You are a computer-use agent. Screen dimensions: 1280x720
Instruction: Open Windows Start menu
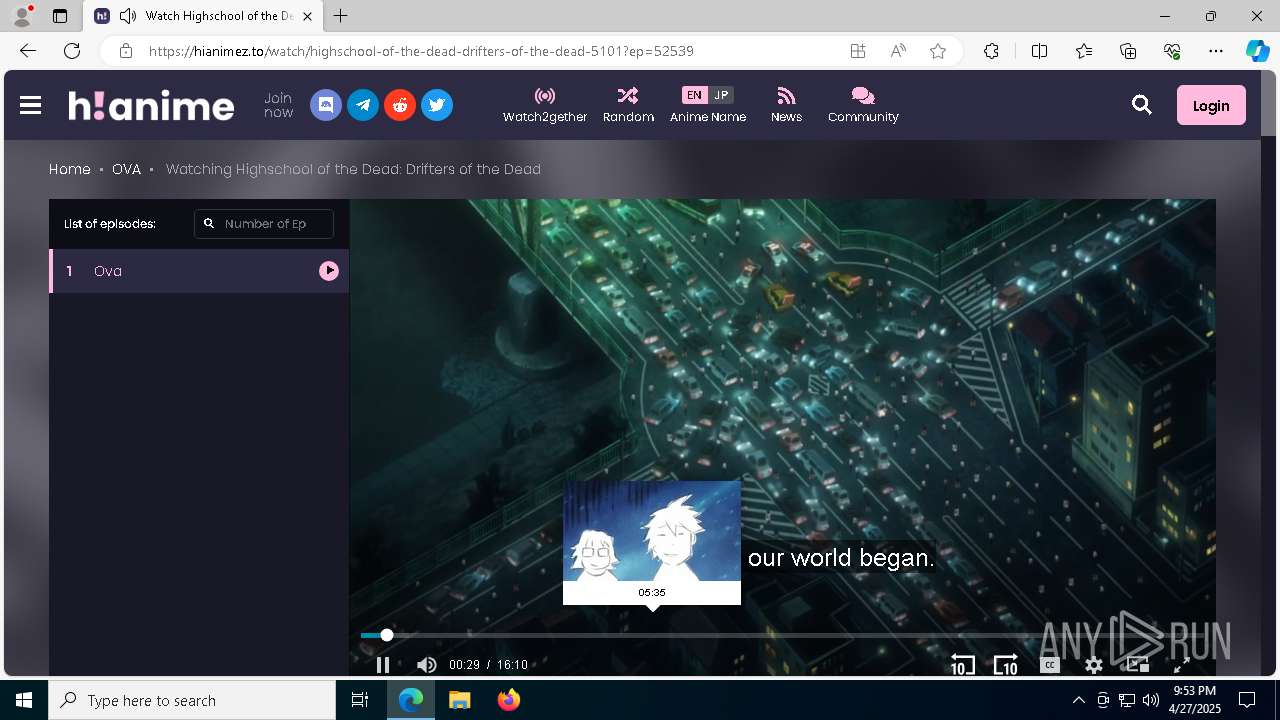pos(24,700)
